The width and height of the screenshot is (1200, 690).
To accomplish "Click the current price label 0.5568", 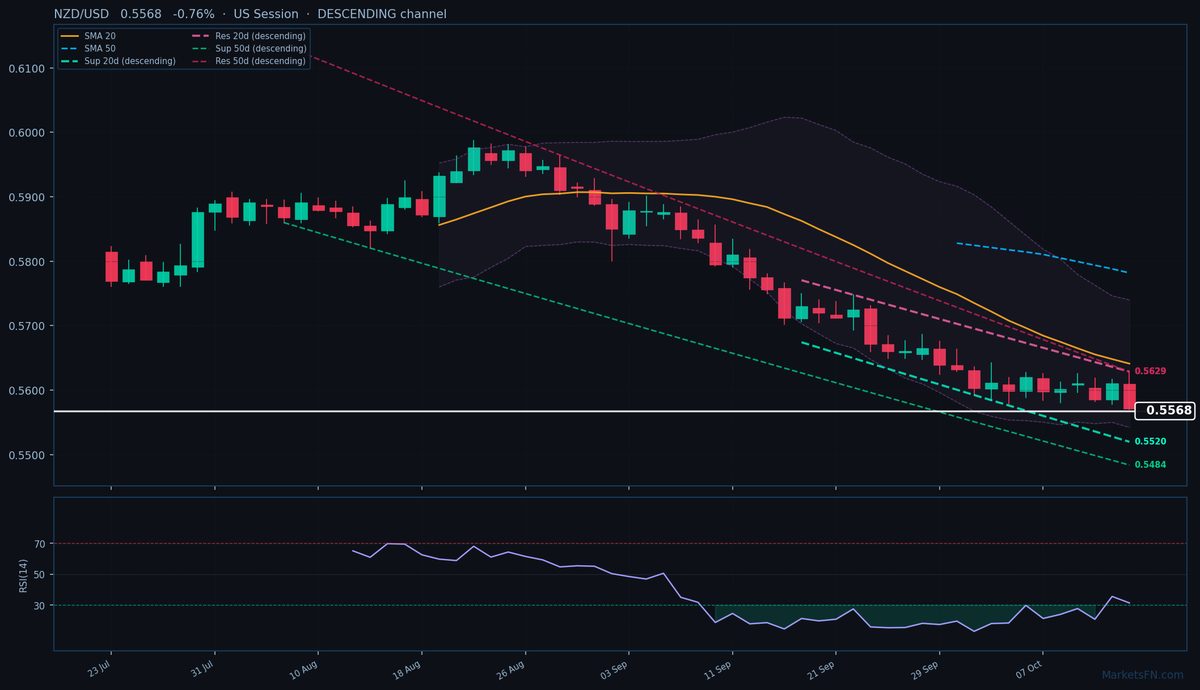I will [1165, 410].
